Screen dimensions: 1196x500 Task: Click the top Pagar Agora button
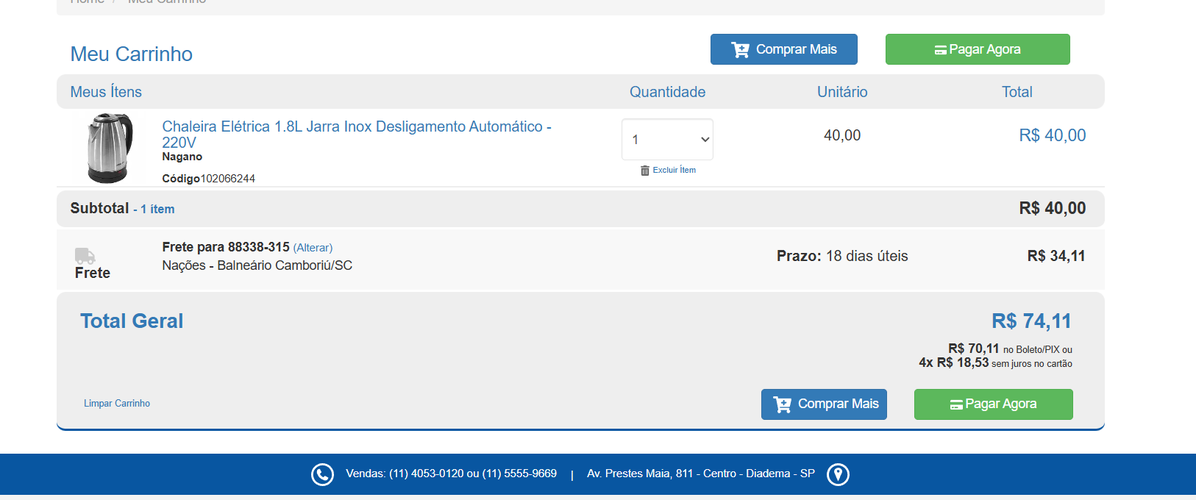[977, 50]
